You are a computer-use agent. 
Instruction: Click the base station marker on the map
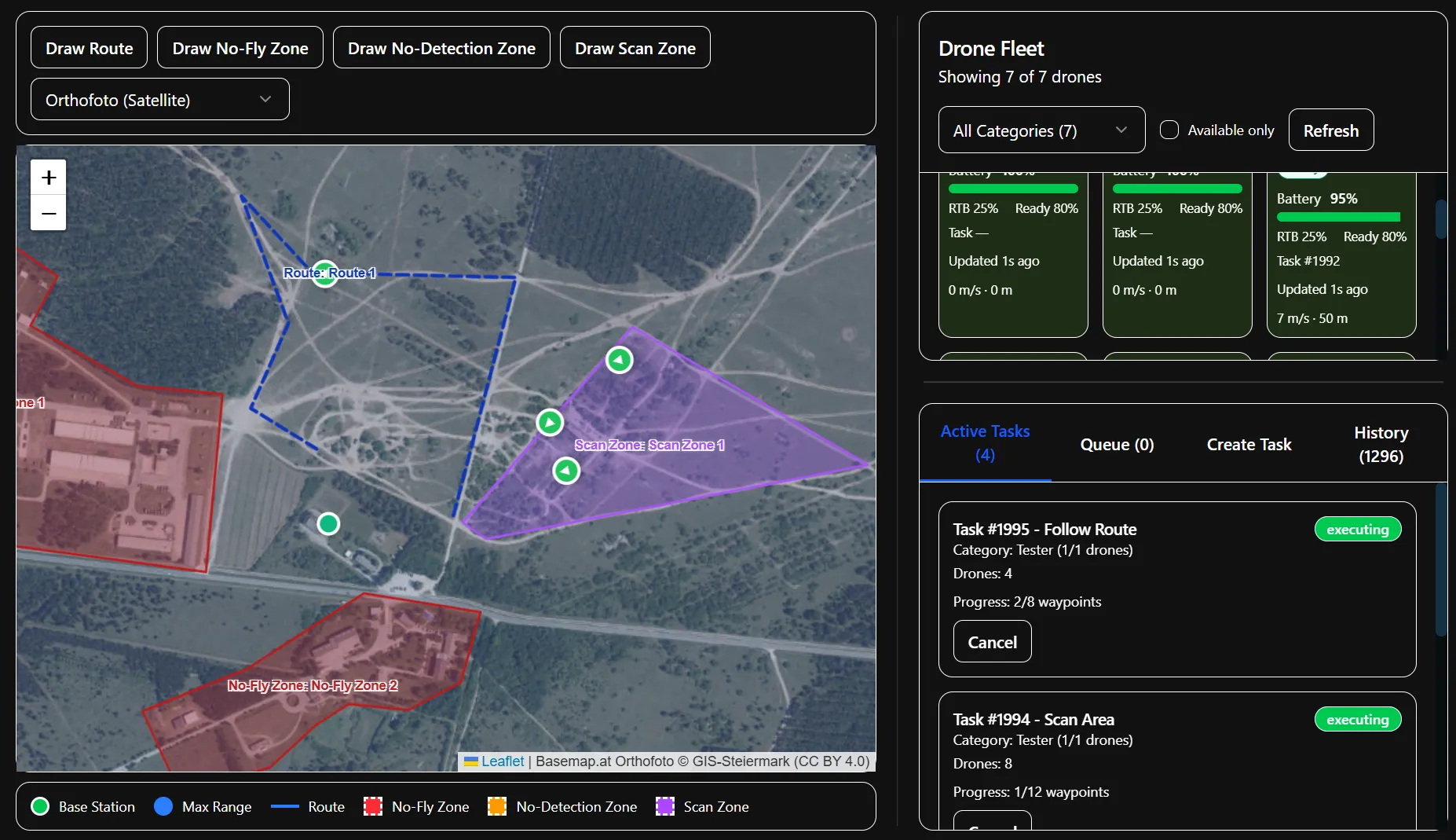[x=328, y=523]
